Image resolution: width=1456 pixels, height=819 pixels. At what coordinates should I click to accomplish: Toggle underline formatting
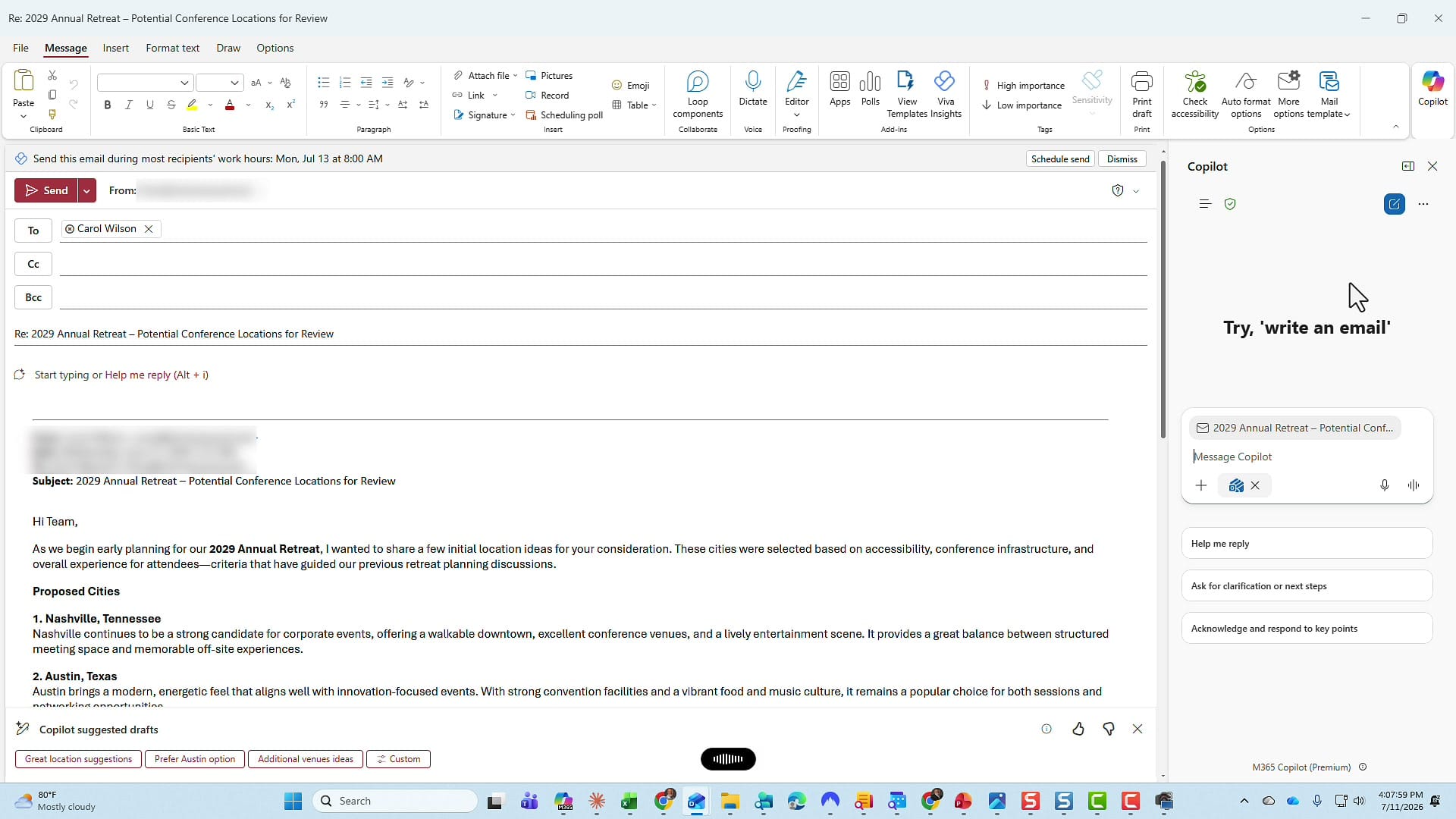(150, 105)
